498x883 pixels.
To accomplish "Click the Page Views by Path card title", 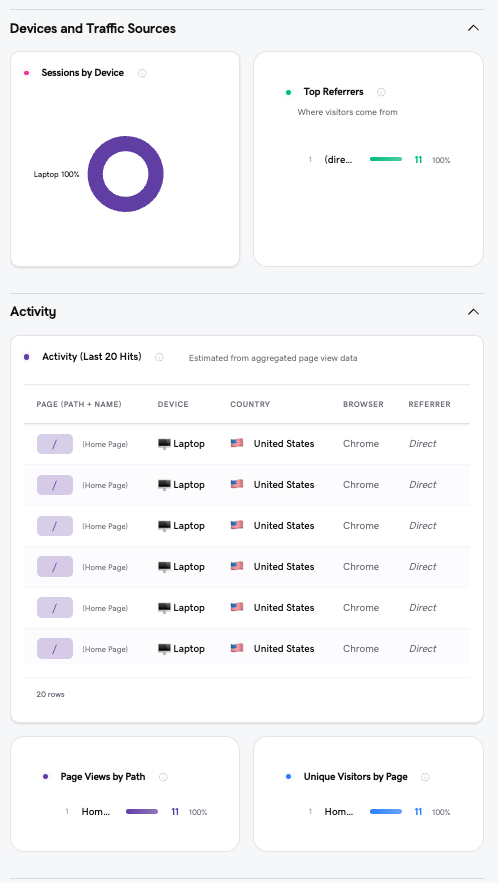I will click(103, 777).
